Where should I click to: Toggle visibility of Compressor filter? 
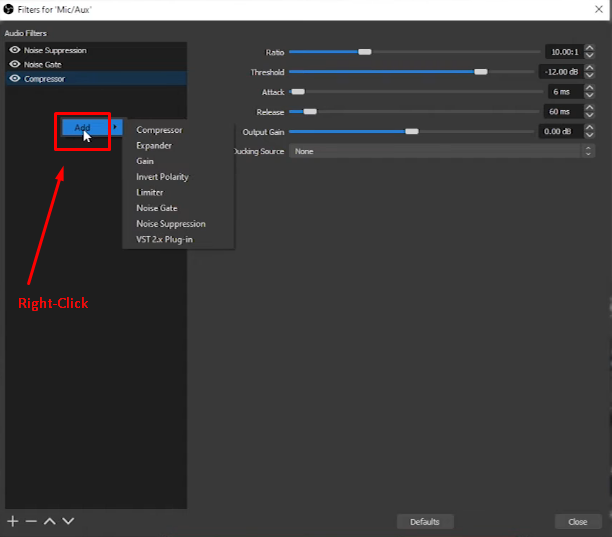(x=14, y=78)
